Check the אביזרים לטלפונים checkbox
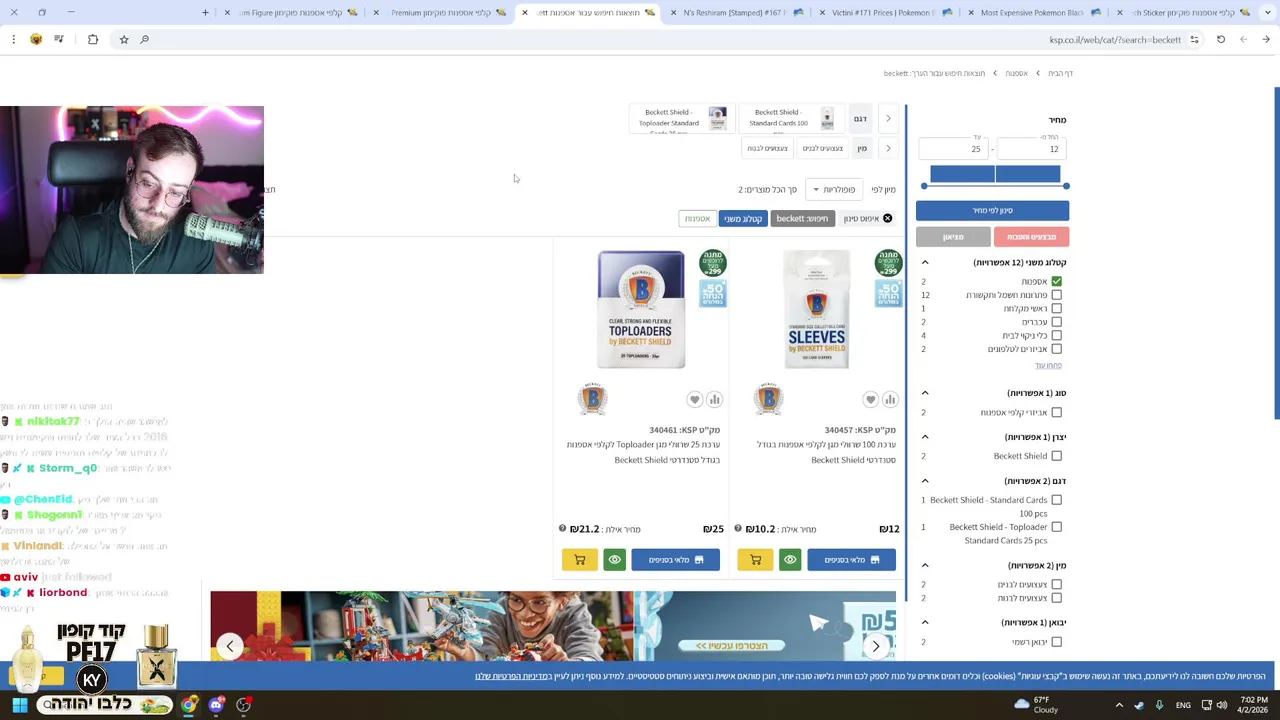 pos(1056,349)
